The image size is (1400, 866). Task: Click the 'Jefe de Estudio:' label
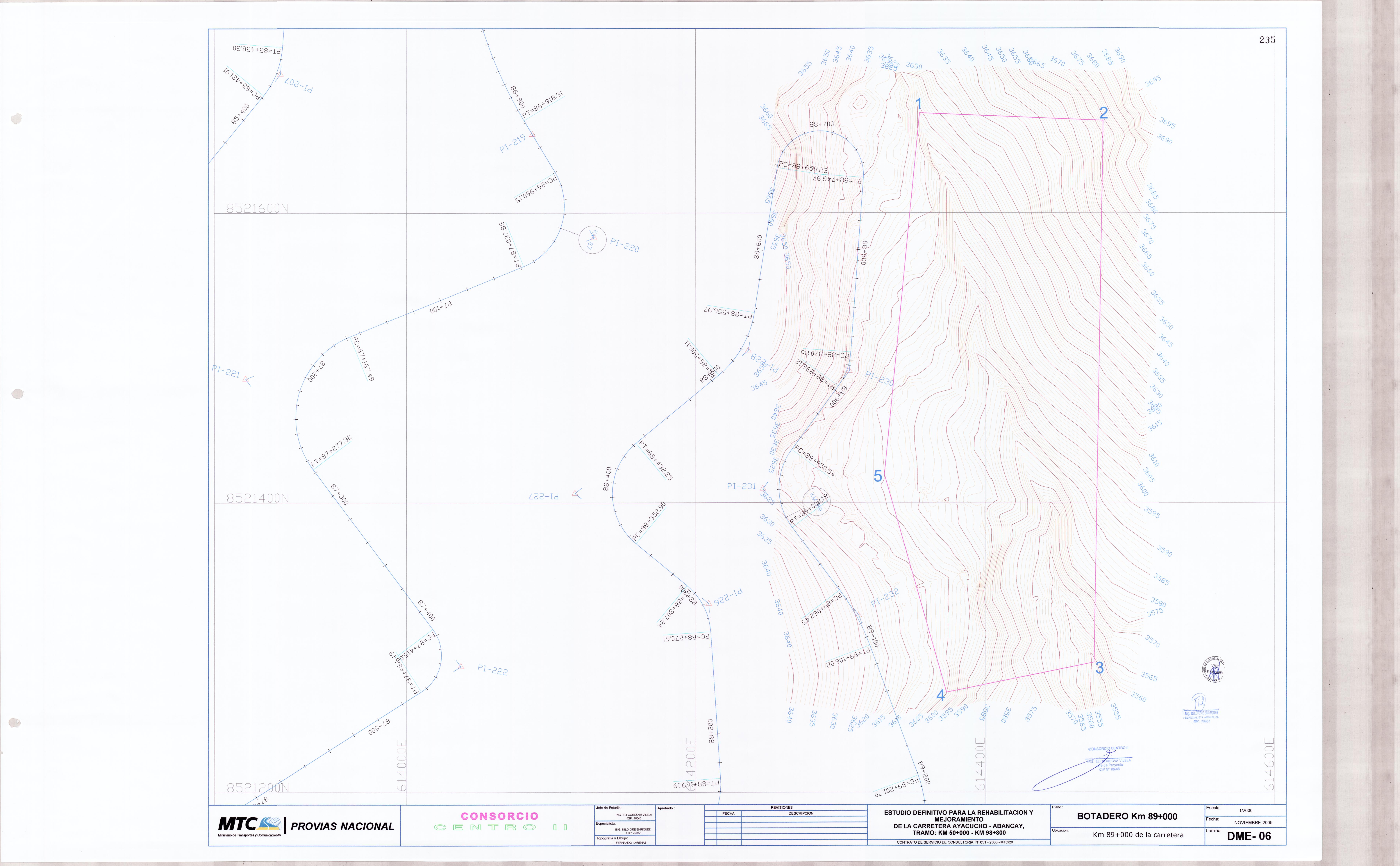click(x=608, y=808)
